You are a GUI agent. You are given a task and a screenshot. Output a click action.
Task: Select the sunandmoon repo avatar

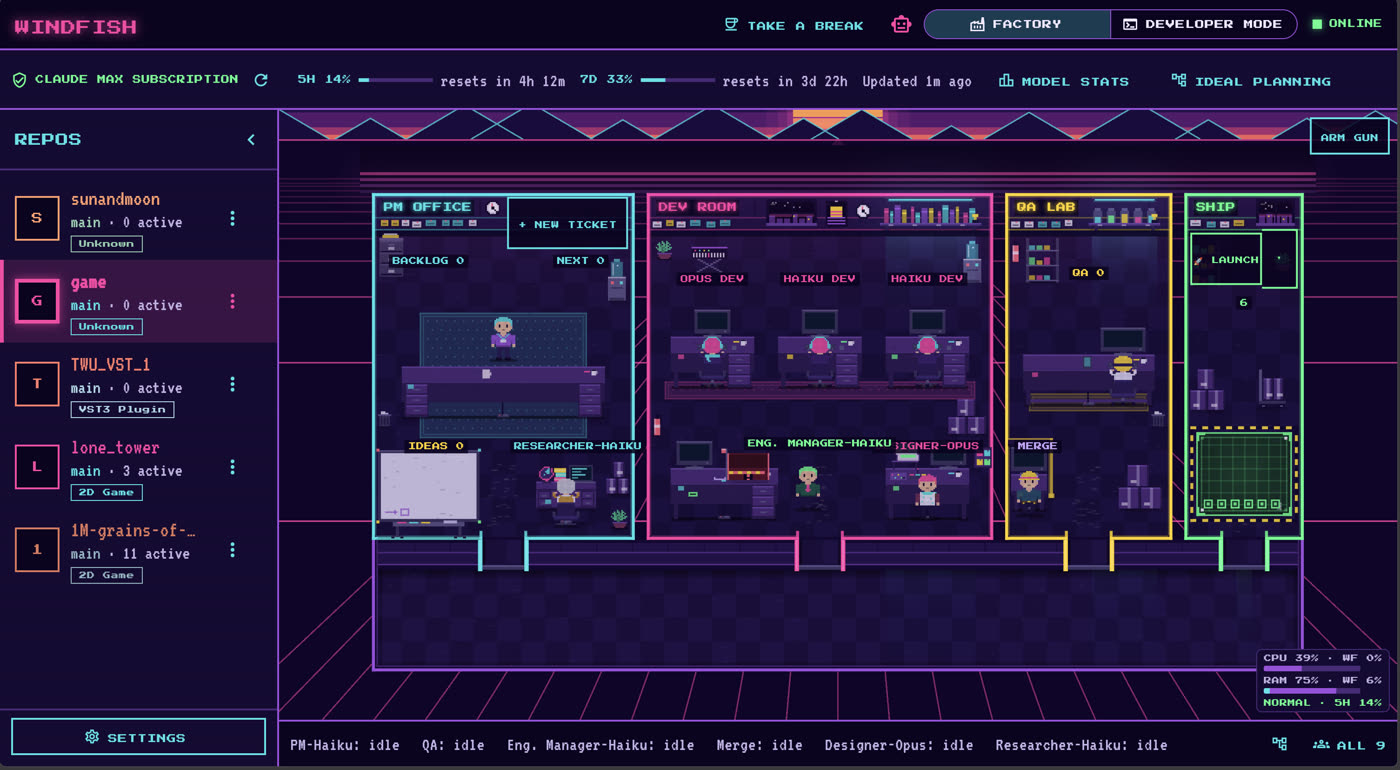pos(37,218)
